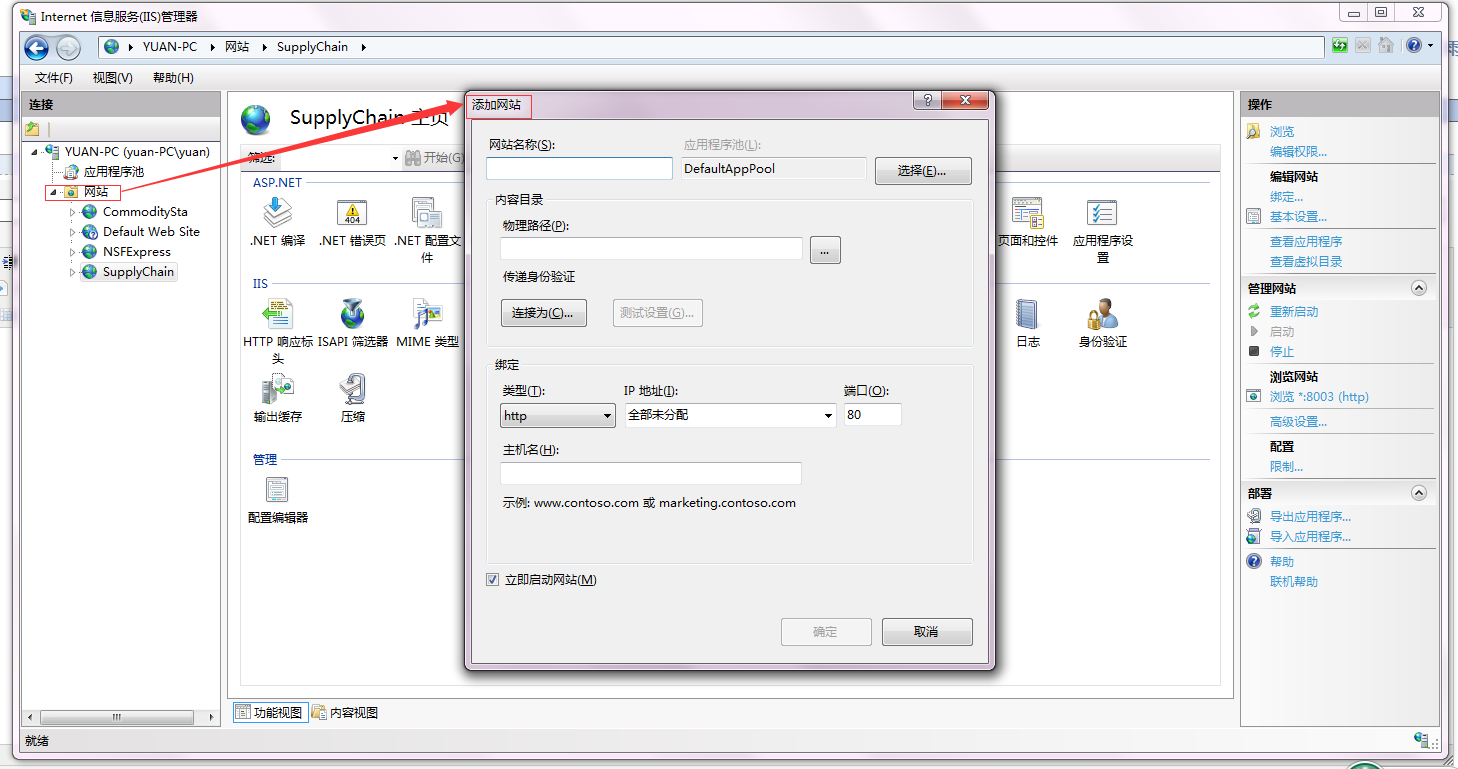Viewport: 1458px width, 769px height.
Task: Click the 选择(E)... button
Action: [x=923, y=171]
